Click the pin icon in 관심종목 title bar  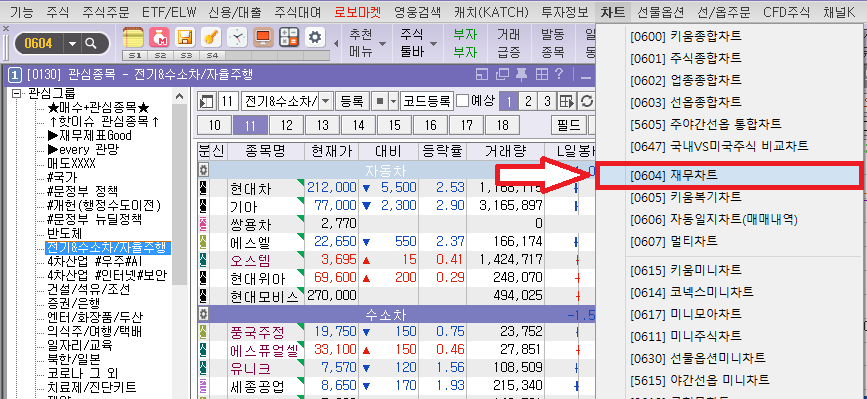(x=521, y=74)
